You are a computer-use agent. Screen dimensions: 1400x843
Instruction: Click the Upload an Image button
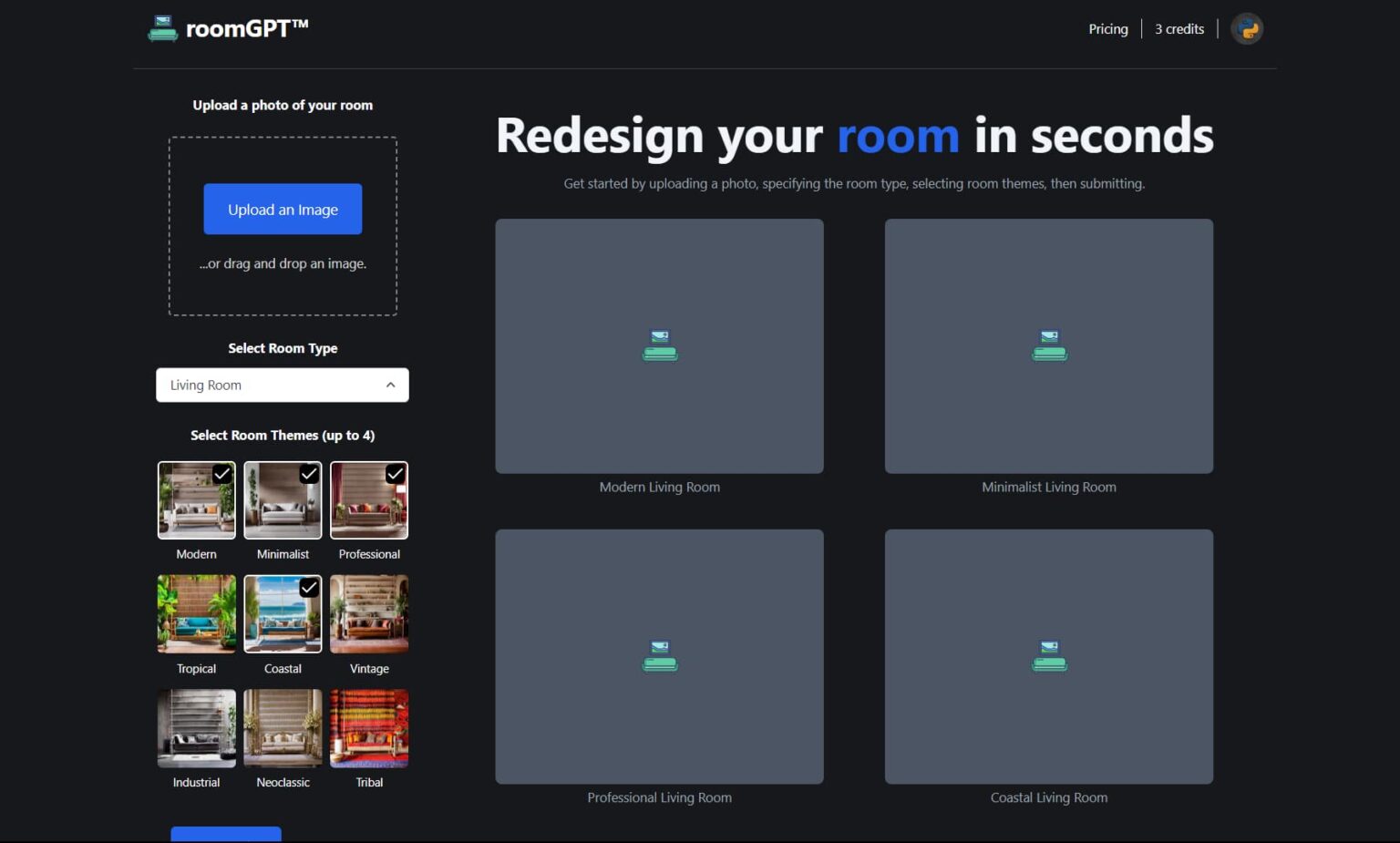283,209
